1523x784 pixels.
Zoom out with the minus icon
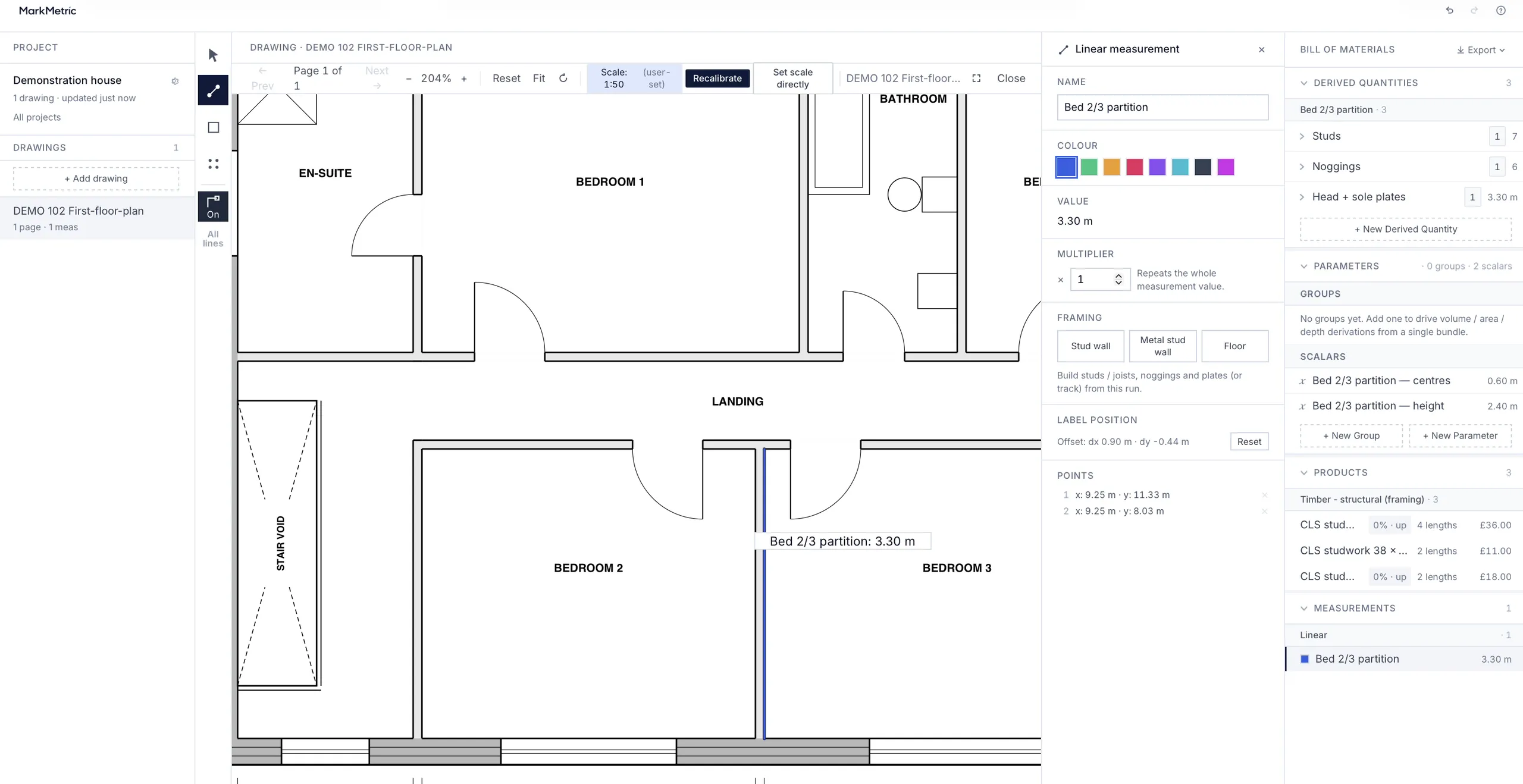pyautogui.click(x=409, y=79)
